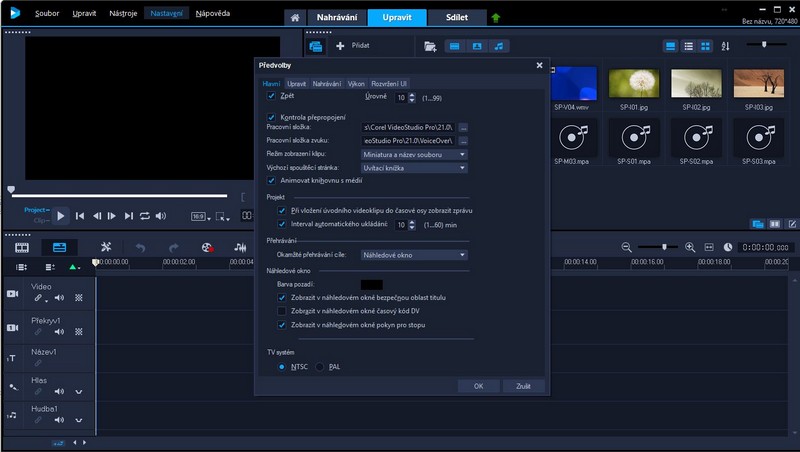Open the Home workspace icon tab

tap(294, 18)
